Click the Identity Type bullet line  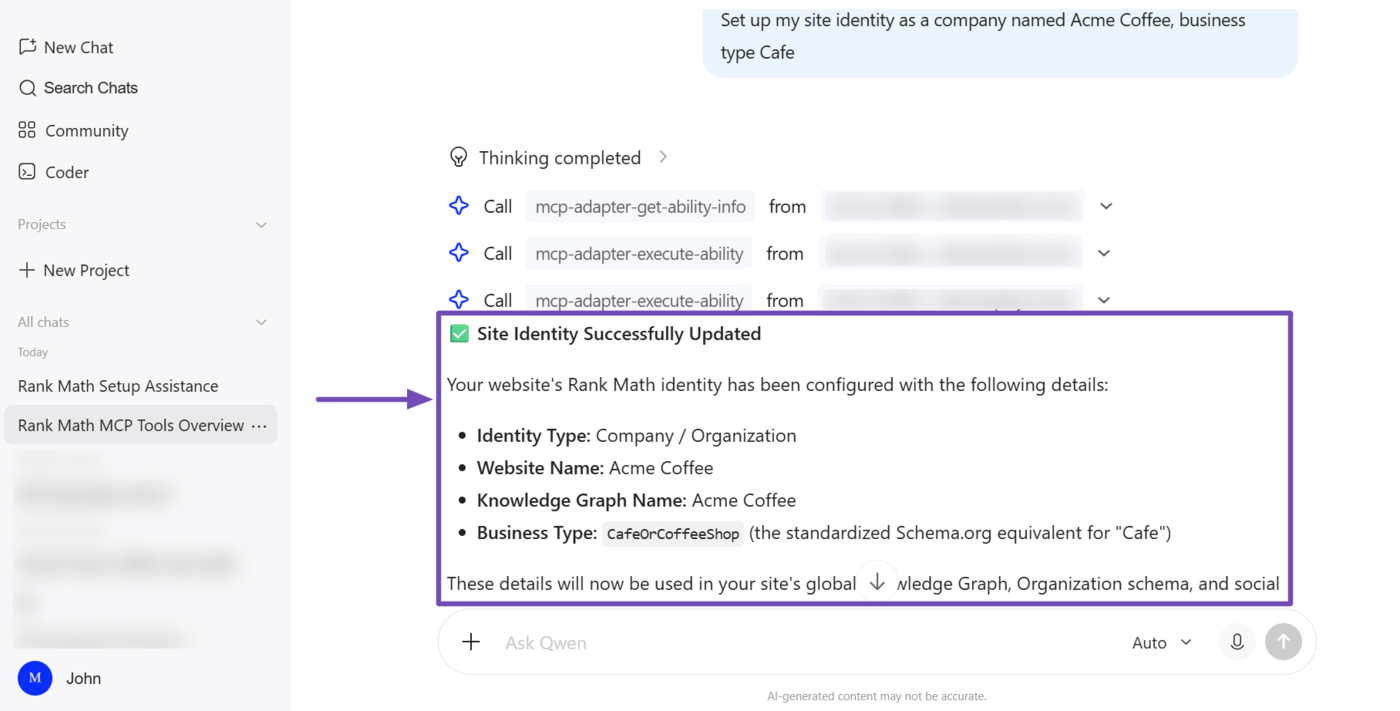[637, 436]
